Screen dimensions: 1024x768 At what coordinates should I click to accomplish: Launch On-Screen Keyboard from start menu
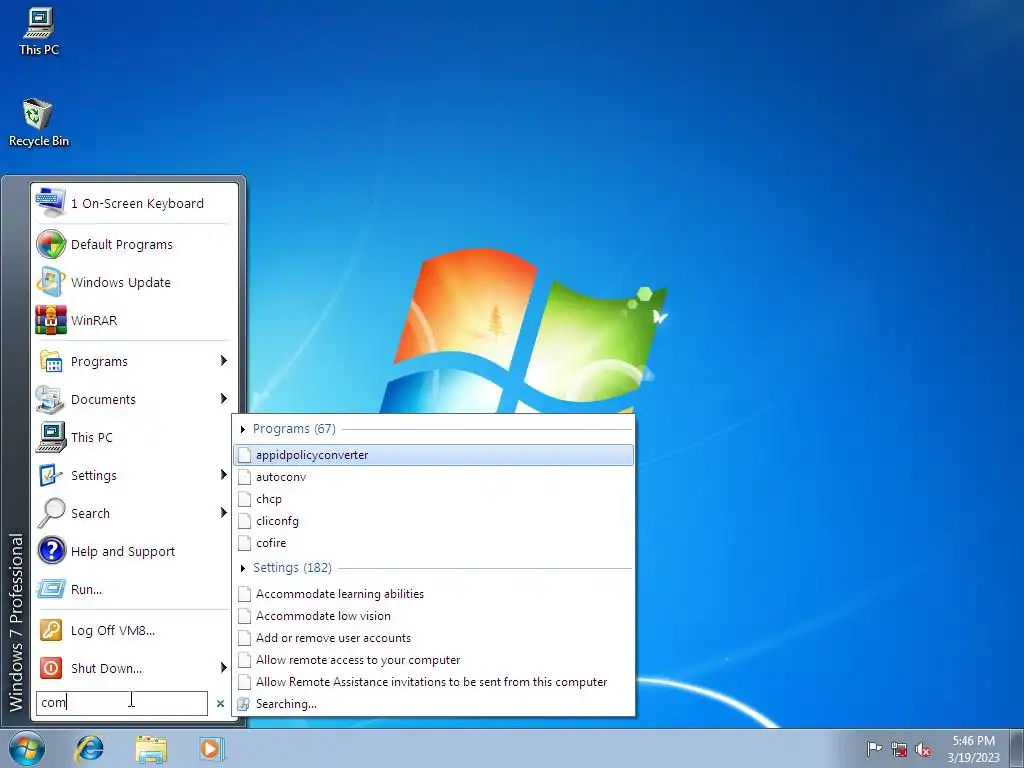(x=133, y=203)
